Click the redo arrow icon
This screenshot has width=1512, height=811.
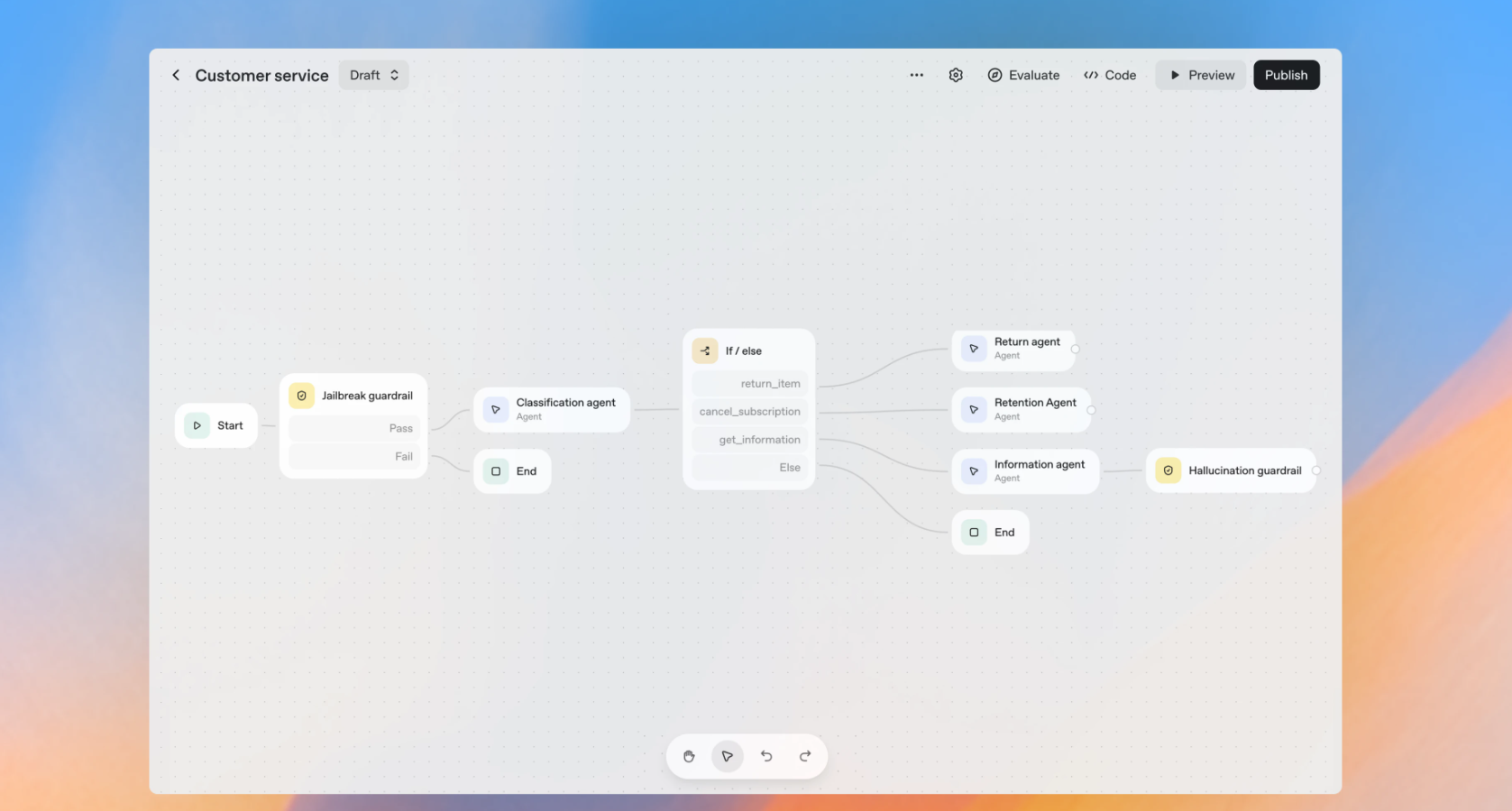coord(805,756)
